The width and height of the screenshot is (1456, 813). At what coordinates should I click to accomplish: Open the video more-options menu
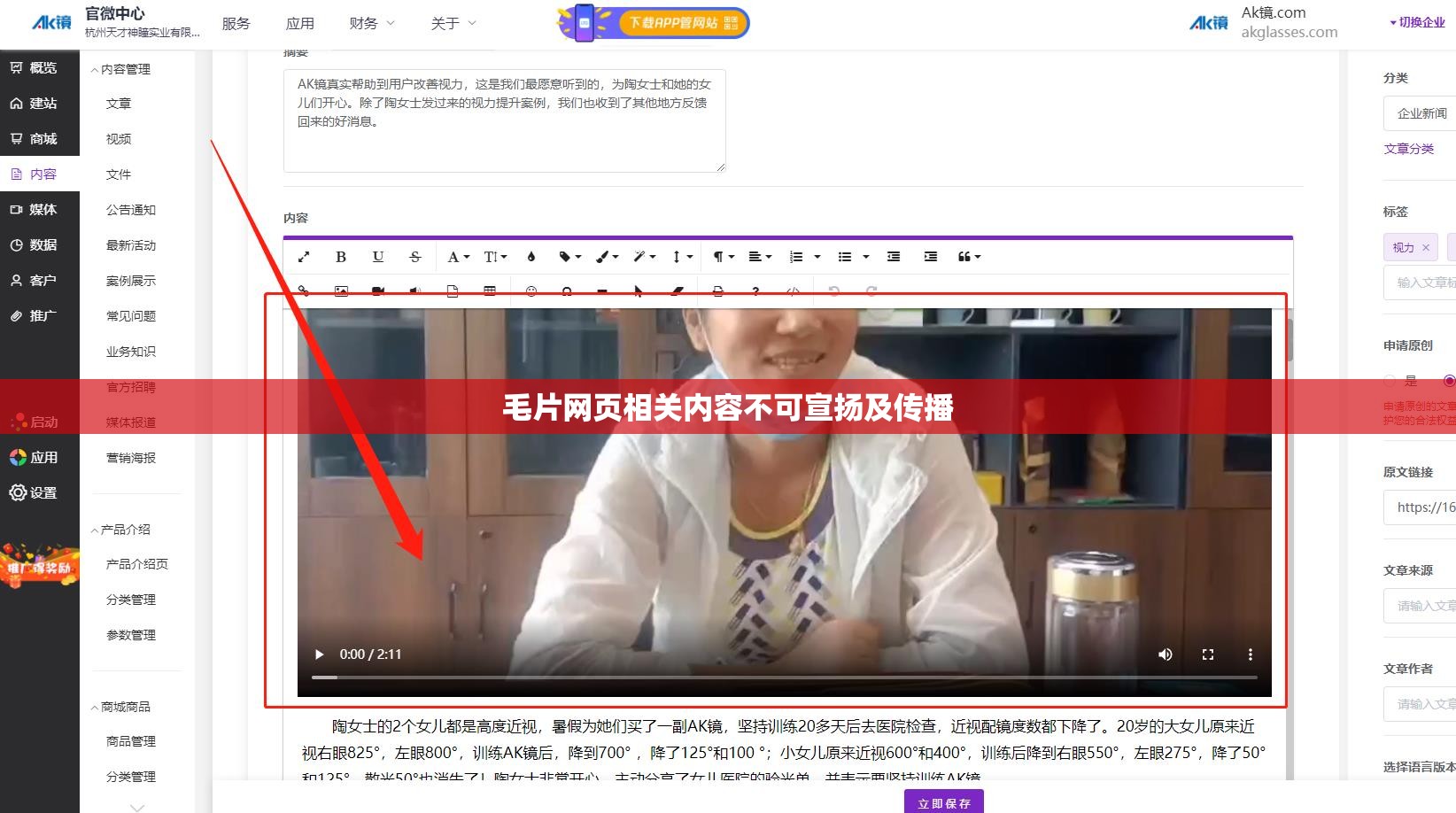click(x=1251, y=654)
